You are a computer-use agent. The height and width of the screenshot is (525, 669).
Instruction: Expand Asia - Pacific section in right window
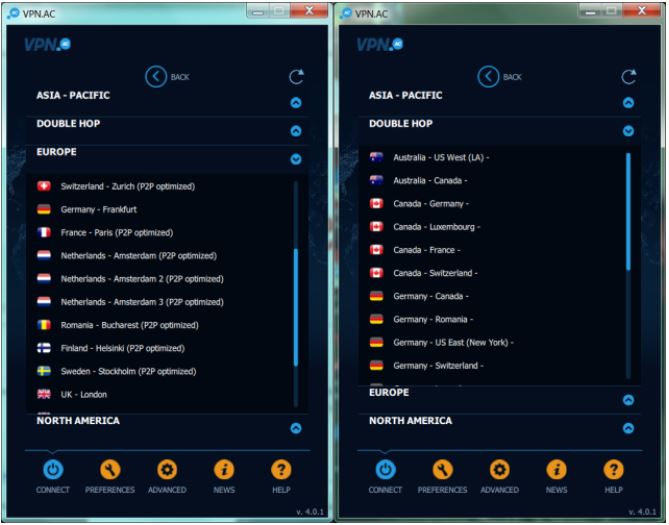pos(628,102)
